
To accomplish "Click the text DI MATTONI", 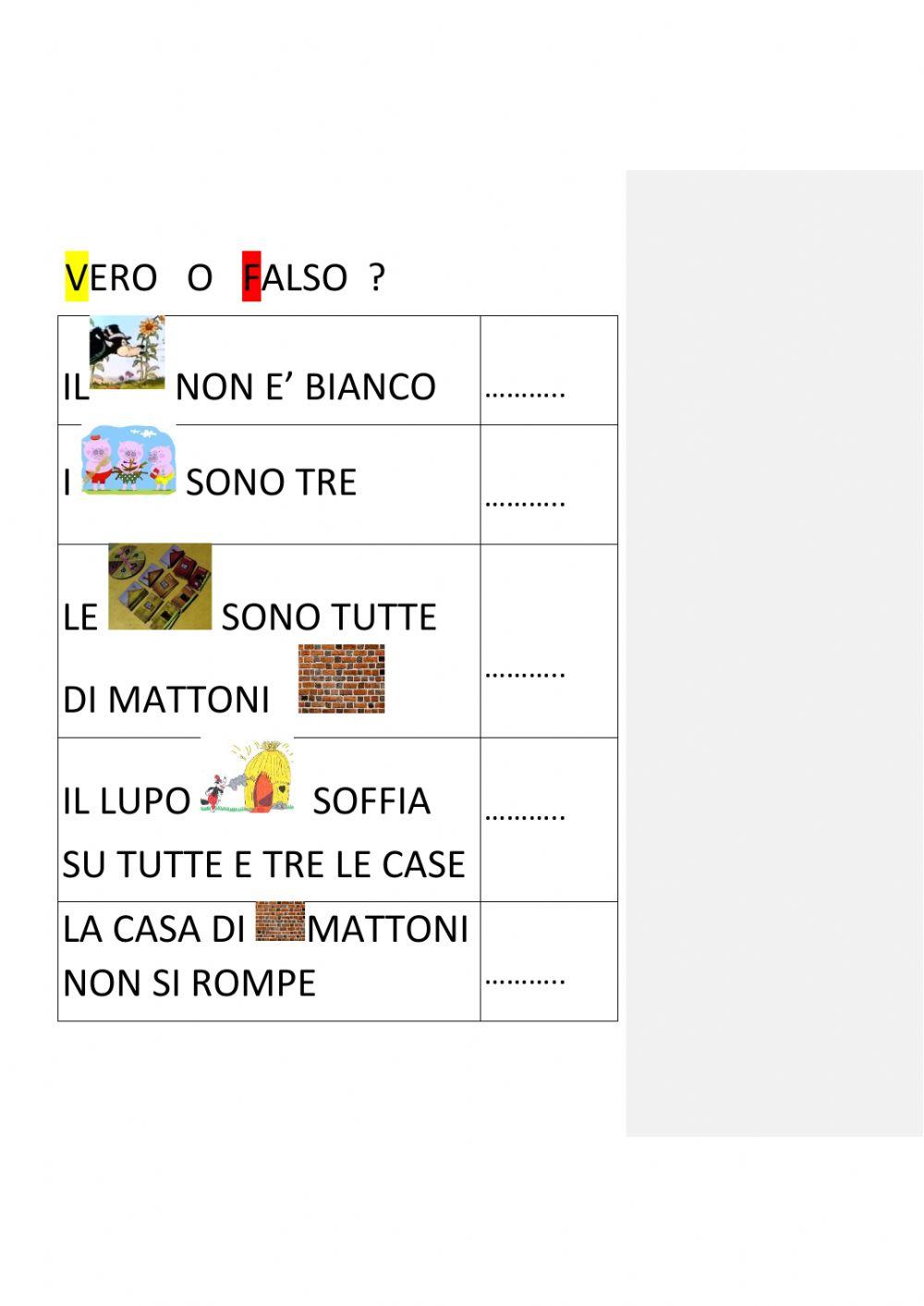I will click(x=166, y=700).
